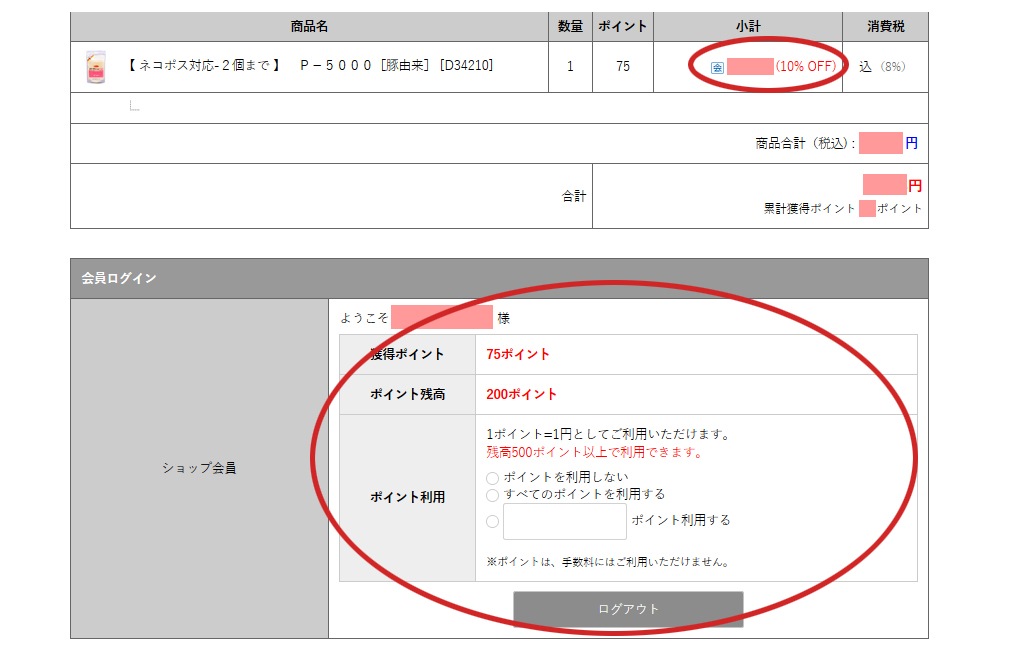Click the 会員ログイン section header
Image resolution: width=1020 pixels, height=660 pixels.
tap(119, 279)
